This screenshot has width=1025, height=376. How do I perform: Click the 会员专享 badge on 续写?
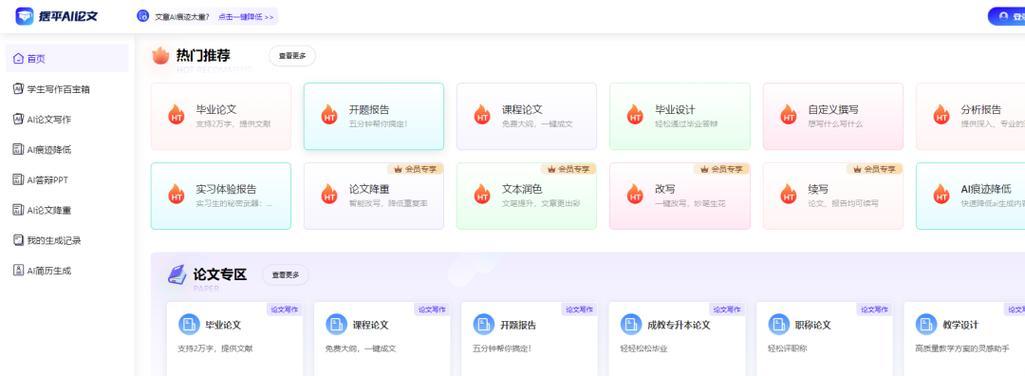tap(875, 169)
